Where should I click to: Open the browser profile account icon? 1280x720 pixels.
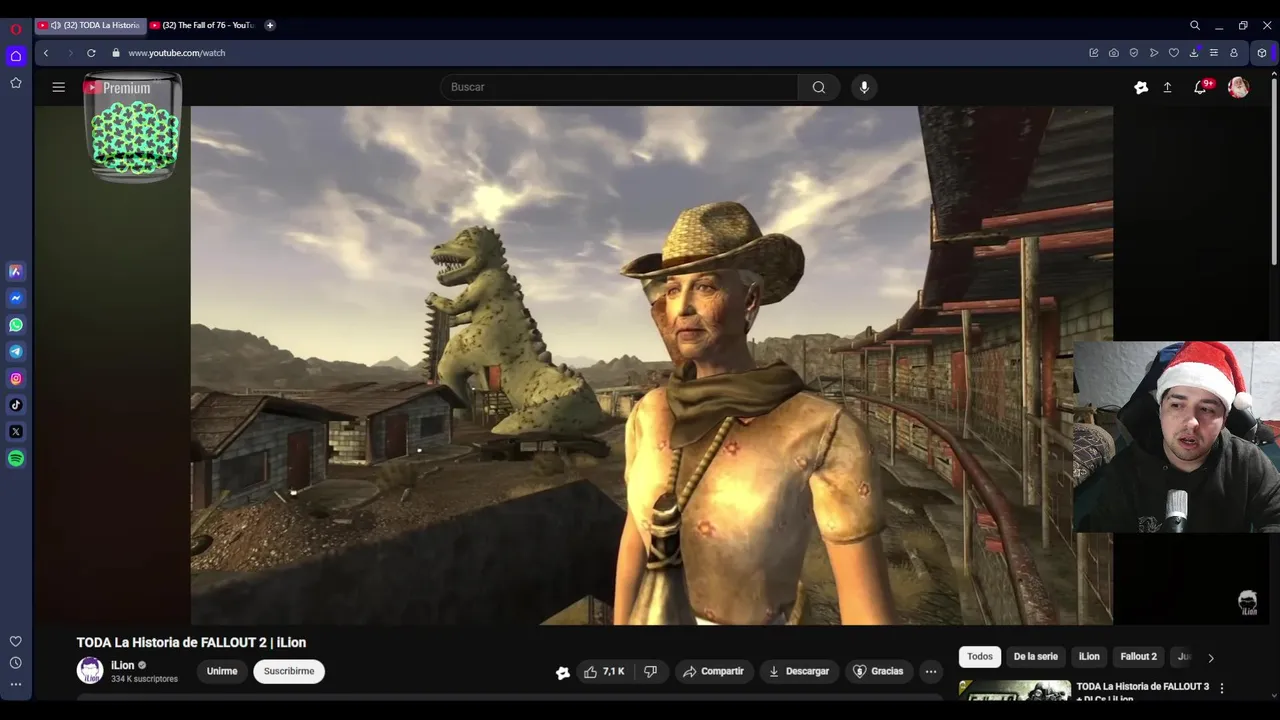click(1234, 53)
